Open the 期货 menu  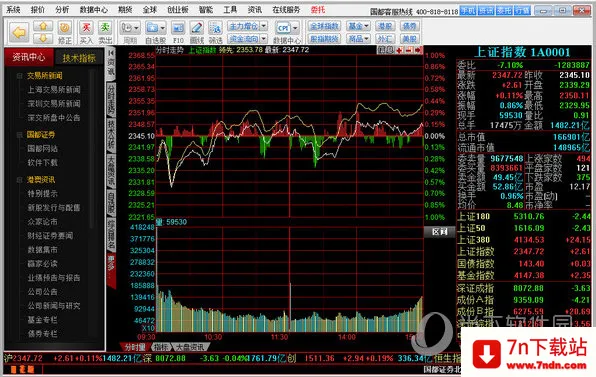[125, 10]
